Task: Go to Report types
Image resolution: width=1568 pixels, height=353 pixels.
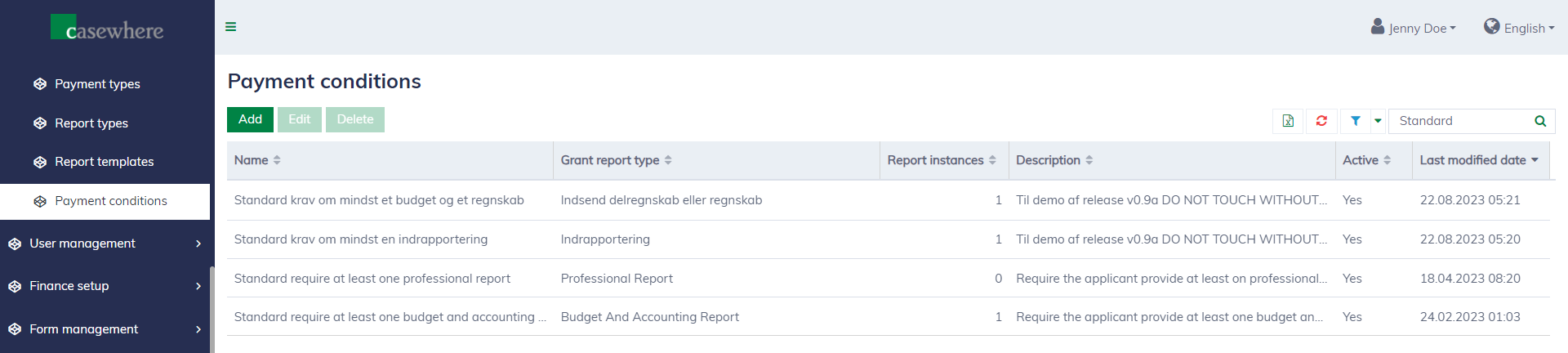Action: click(x=91, y=123)
